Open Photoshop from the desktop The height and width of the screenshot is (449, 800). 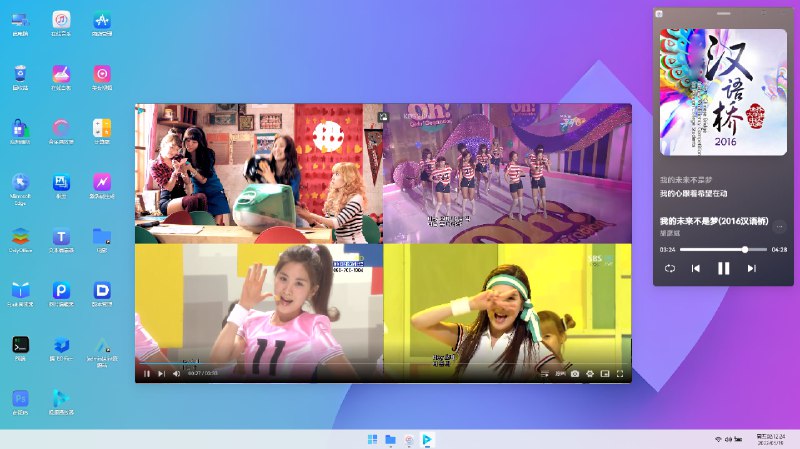[20, 399]
